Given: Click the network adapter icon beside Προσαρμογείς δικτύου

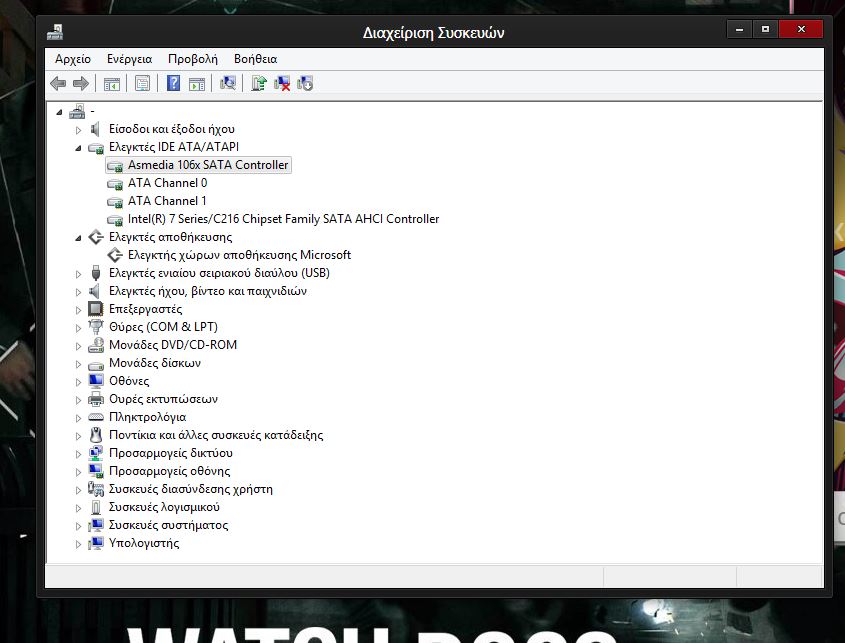Looking at the screenshot, I should [x=96, y=453].
